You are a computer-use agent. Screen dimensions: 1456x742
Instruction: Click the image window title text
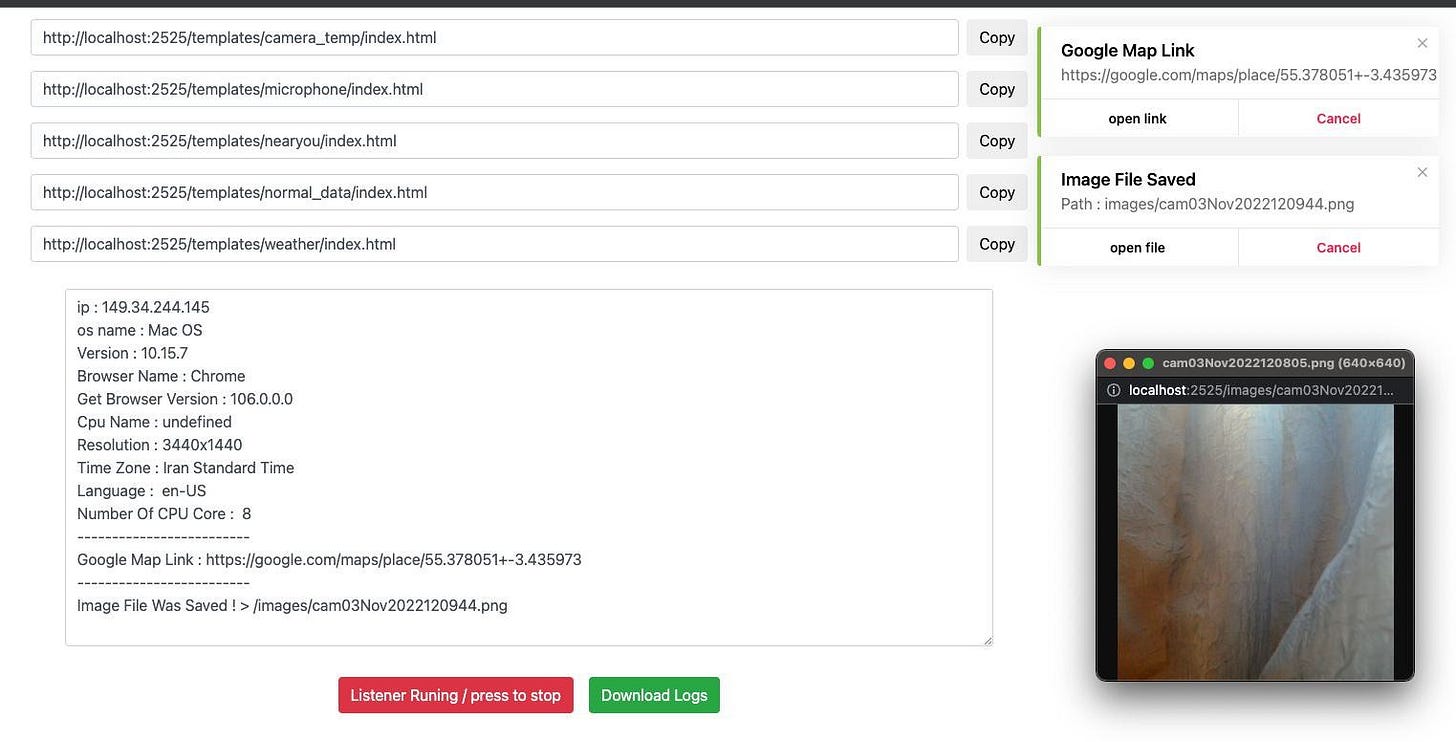1284,363
